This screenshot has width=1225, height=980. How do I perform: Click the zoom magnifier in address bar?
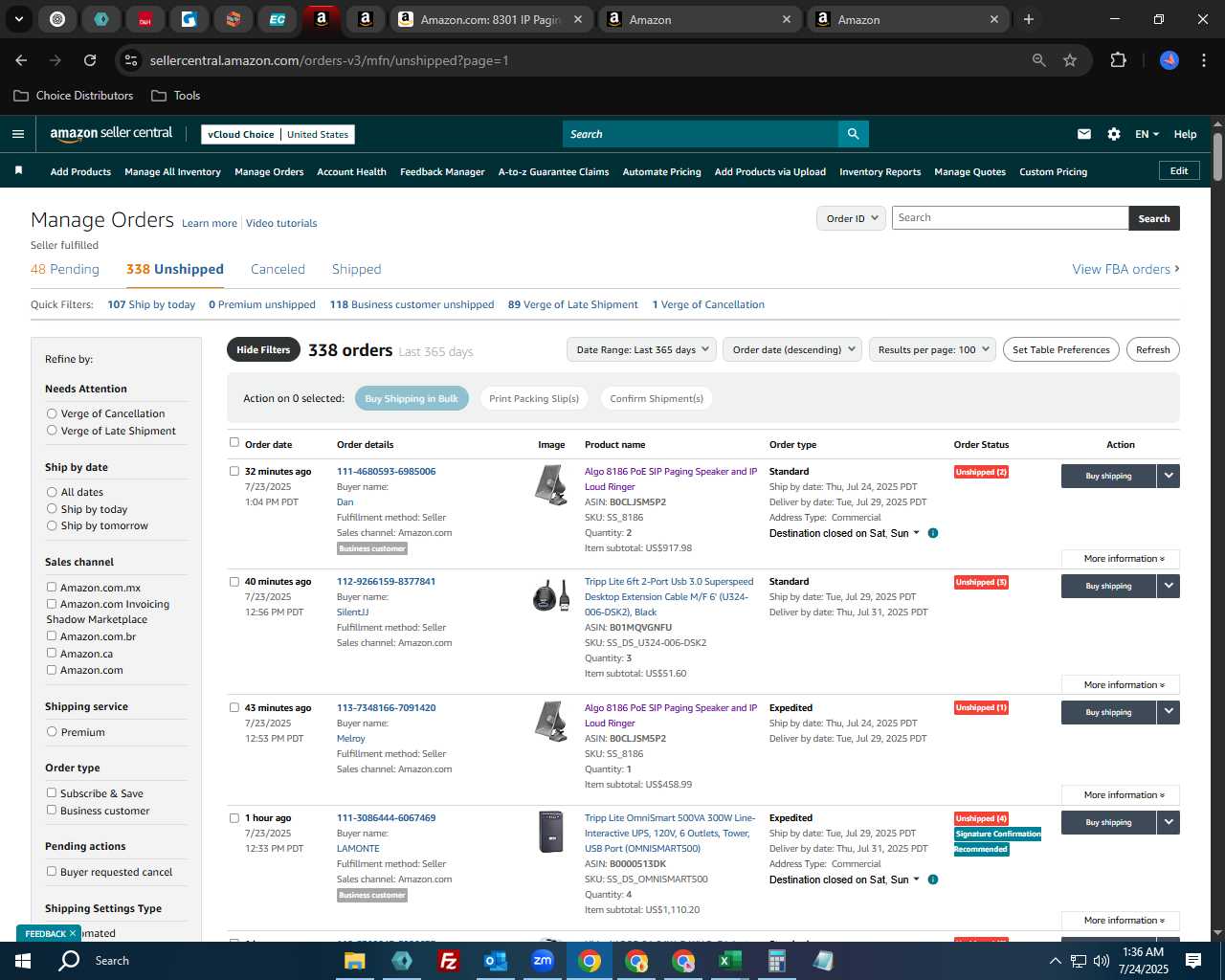[x=1038, y=60]
